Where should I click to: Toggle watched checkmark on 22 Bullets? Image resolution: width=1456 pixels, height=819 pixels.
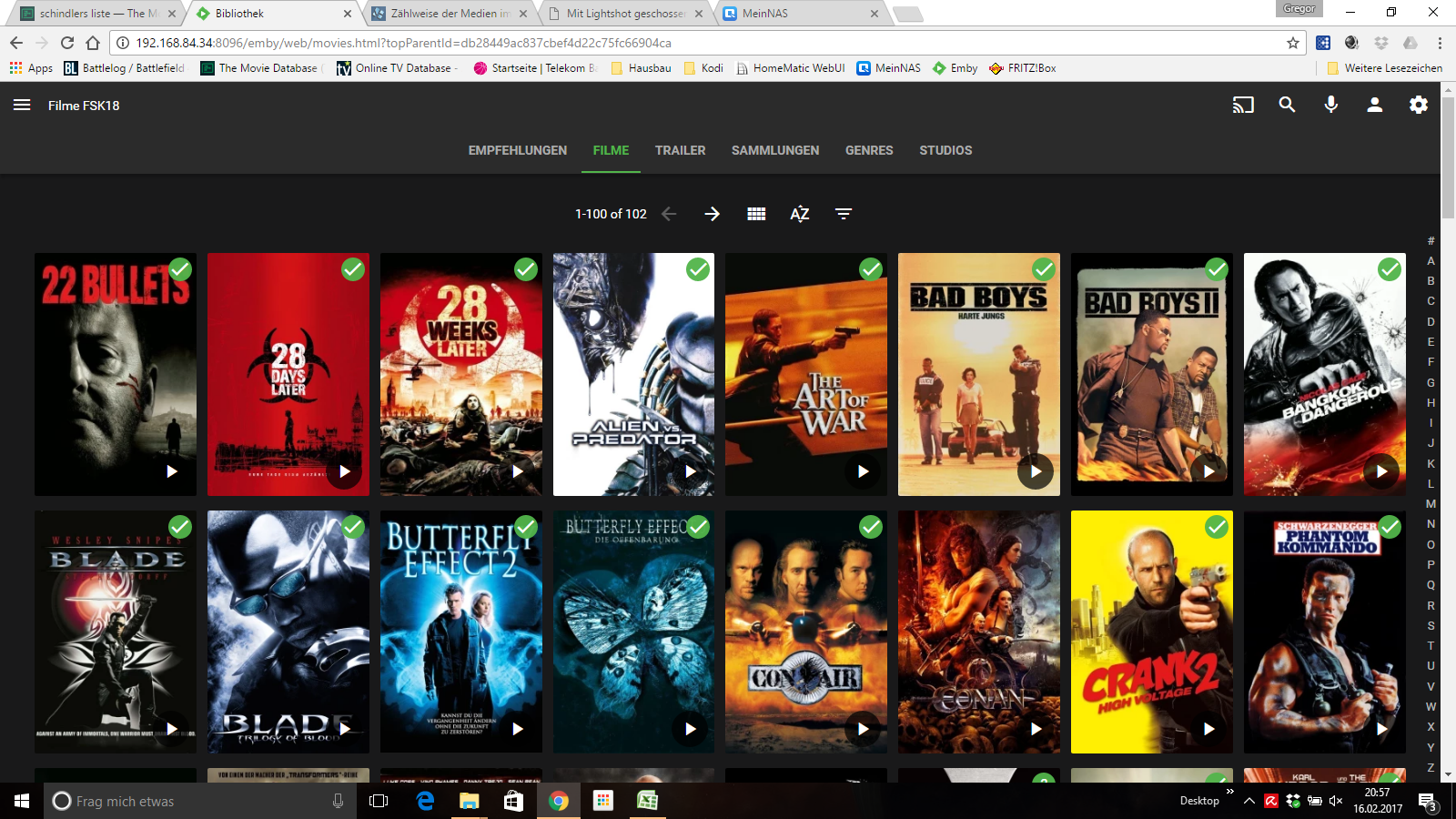click(180, 269)
